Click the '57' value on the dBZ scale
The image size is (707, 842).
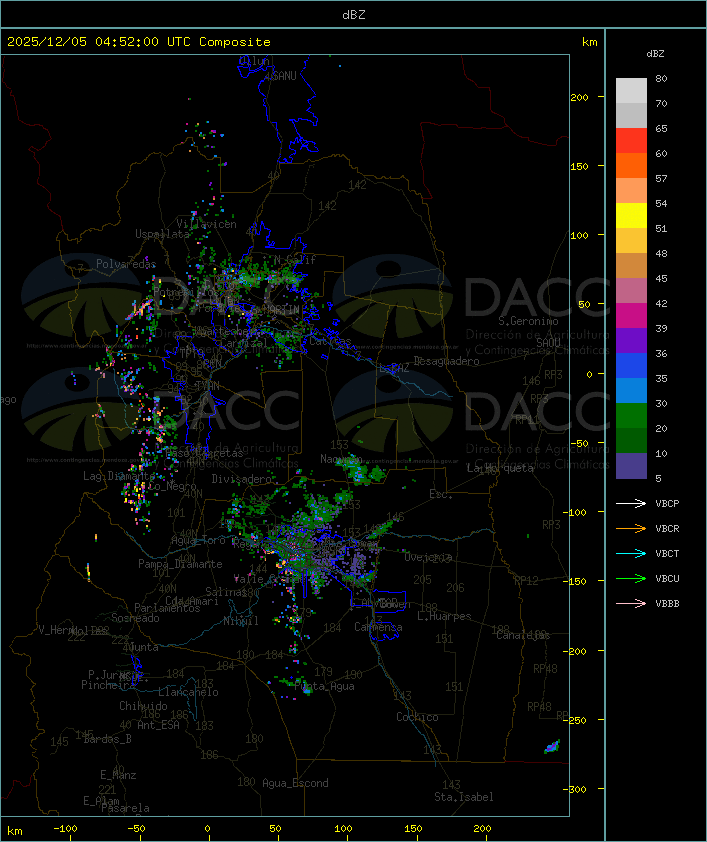click(x=661, y=178)
